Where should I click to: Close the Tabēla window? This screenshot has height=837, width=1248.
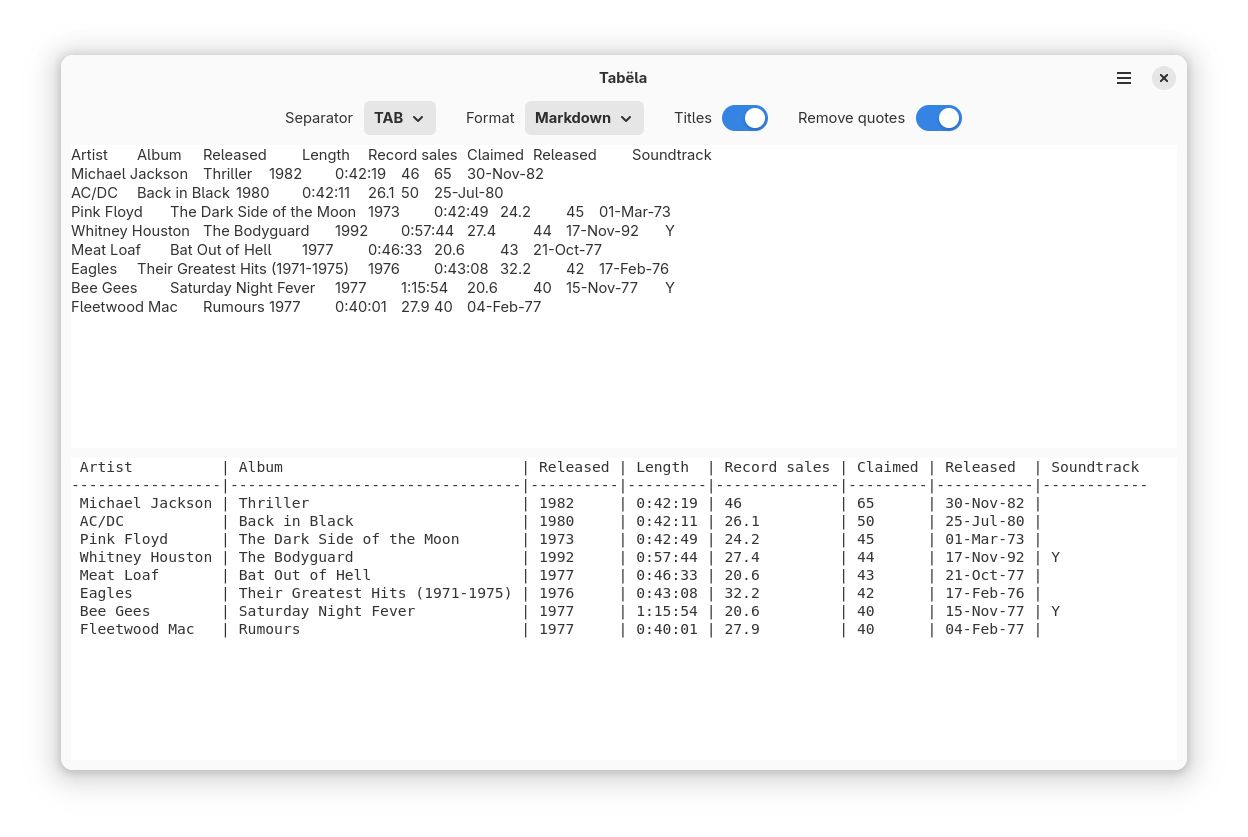1163,78
